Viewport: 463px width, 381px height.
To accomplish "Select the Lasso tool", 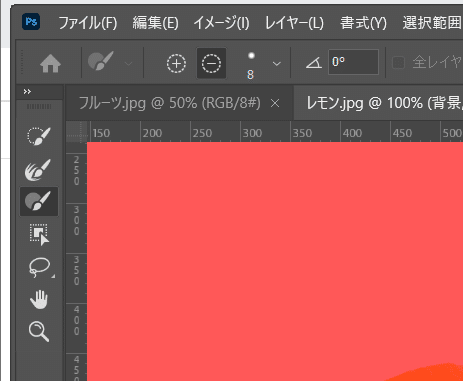I will coord(40,267).
